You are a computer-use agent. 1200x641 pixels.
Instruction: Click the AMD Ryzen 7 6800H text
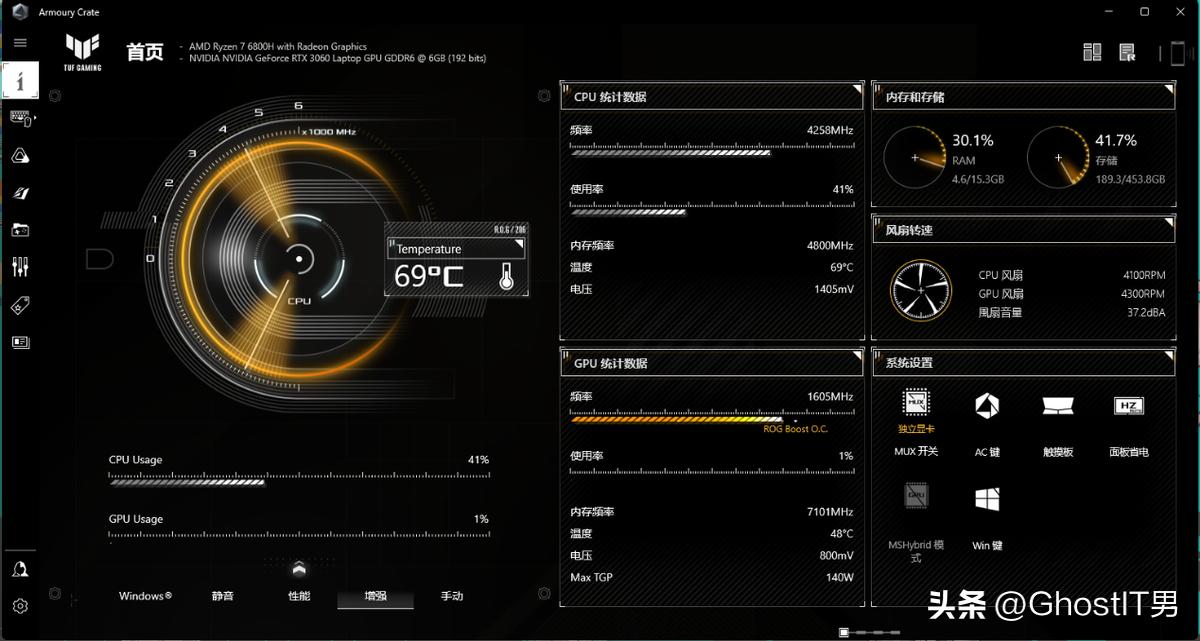[x=278, y=47]
